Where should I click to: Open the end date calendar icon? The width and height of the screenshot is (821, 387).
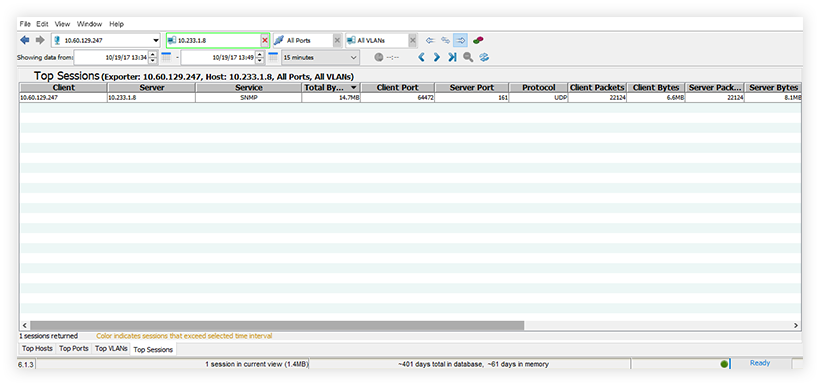[x=273, y=57]
